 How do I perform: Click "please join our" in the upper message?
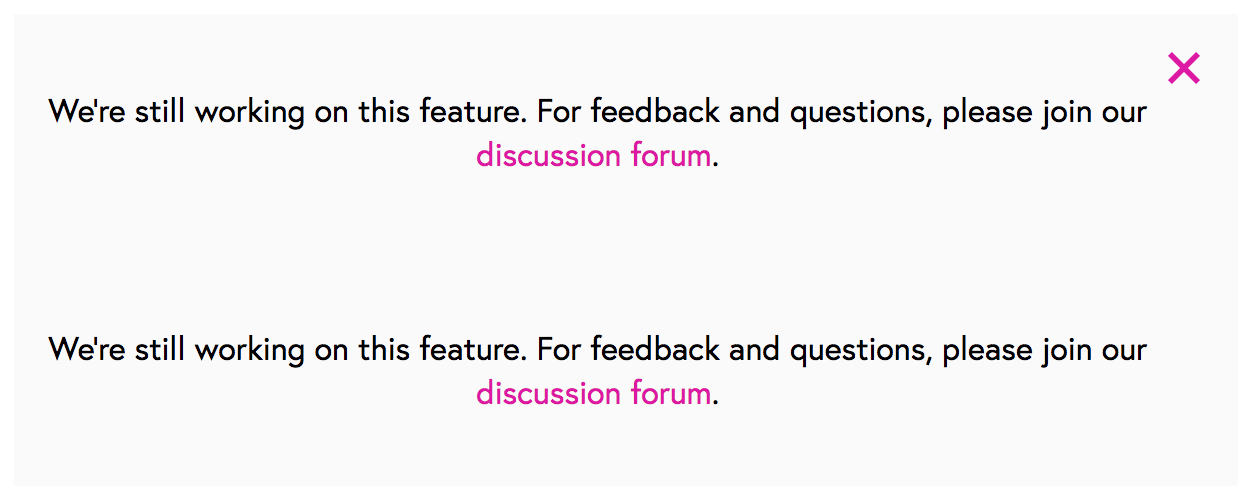point(1044,113)
